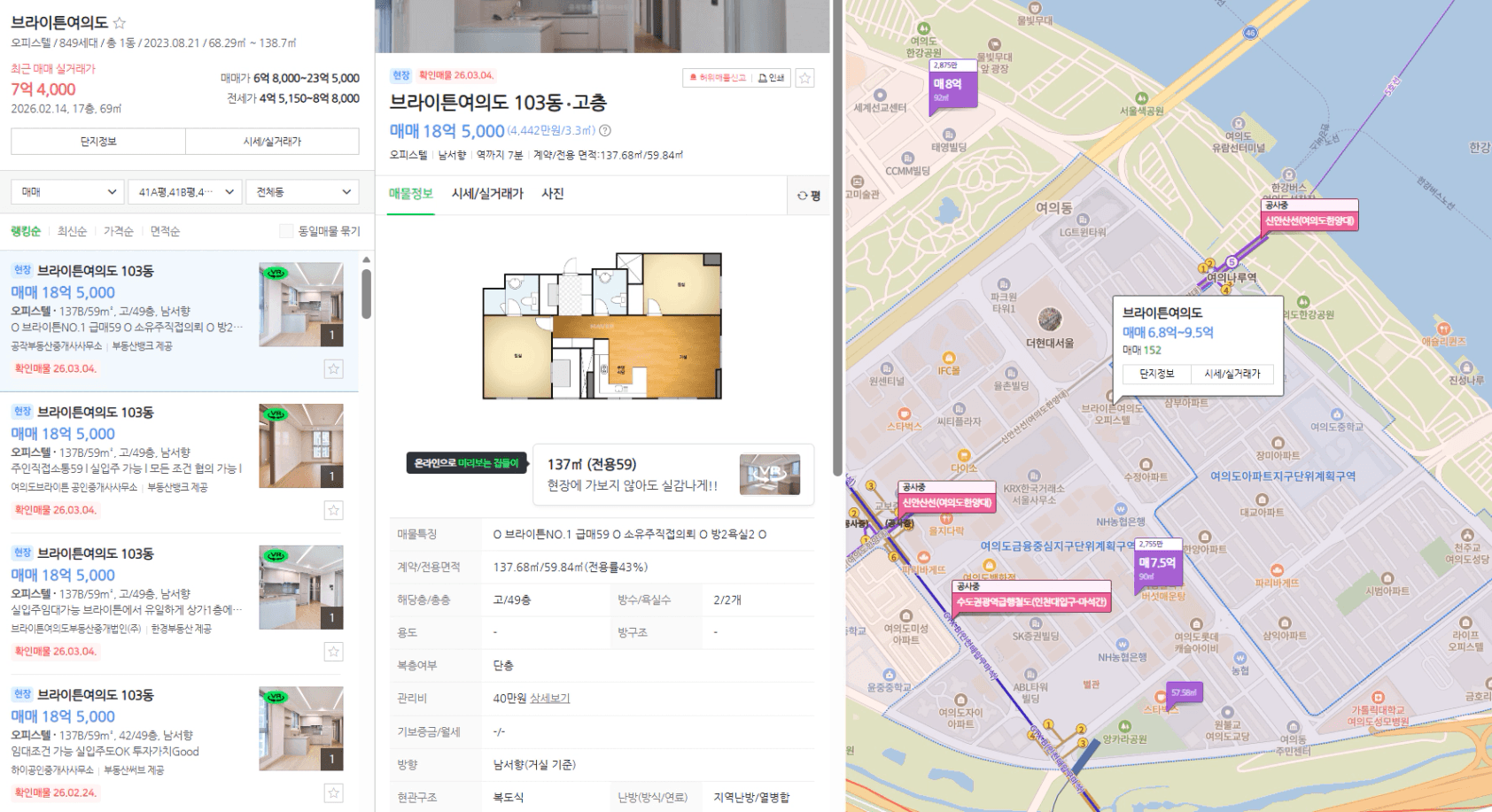This screenshot has height=812, width=1492.
Task: Click the 다이소 store icon on the map
Action: (x=964, y=456)
